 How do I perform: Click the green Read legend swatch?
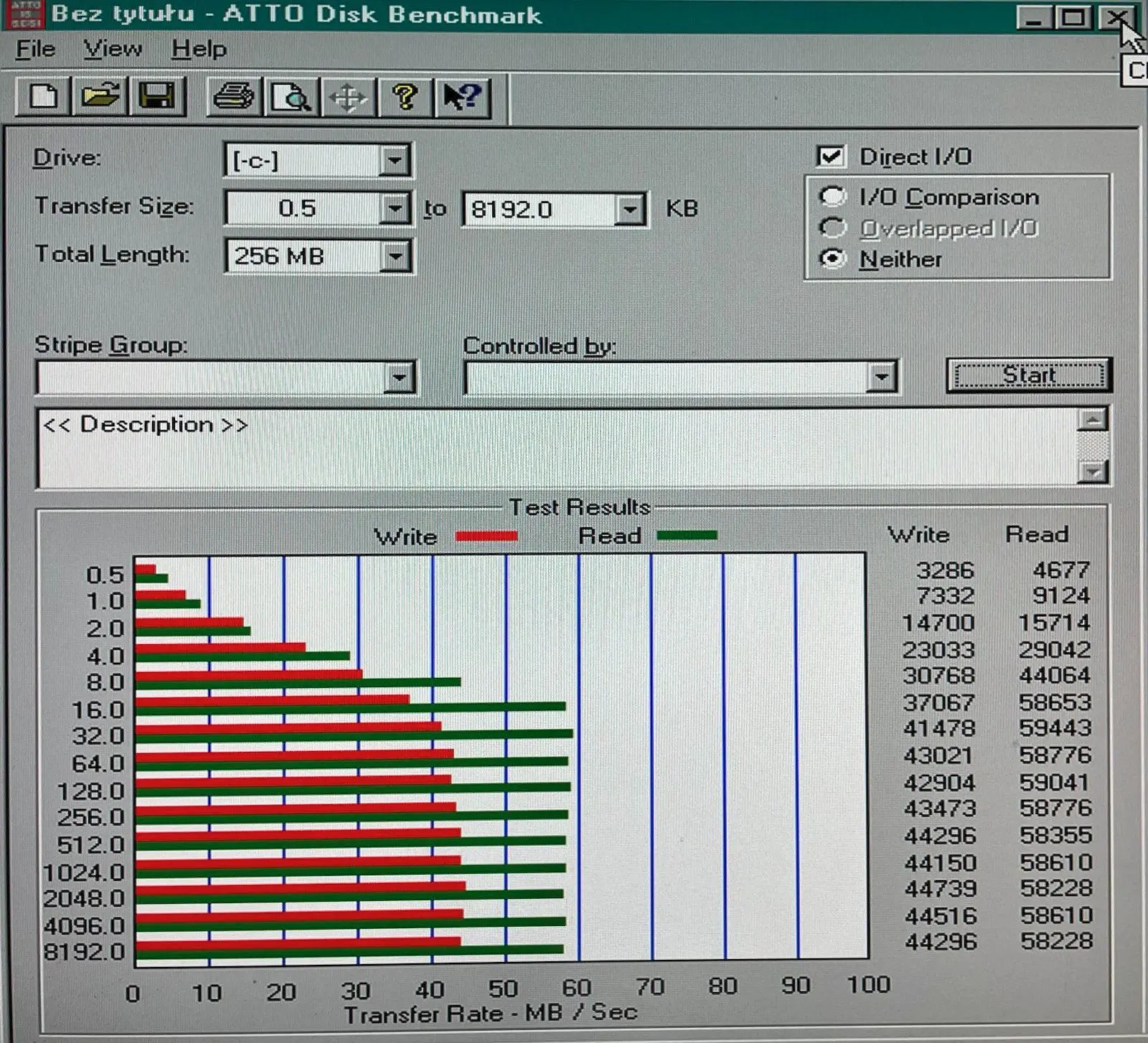pyautogui.click(x=687, y=535)
